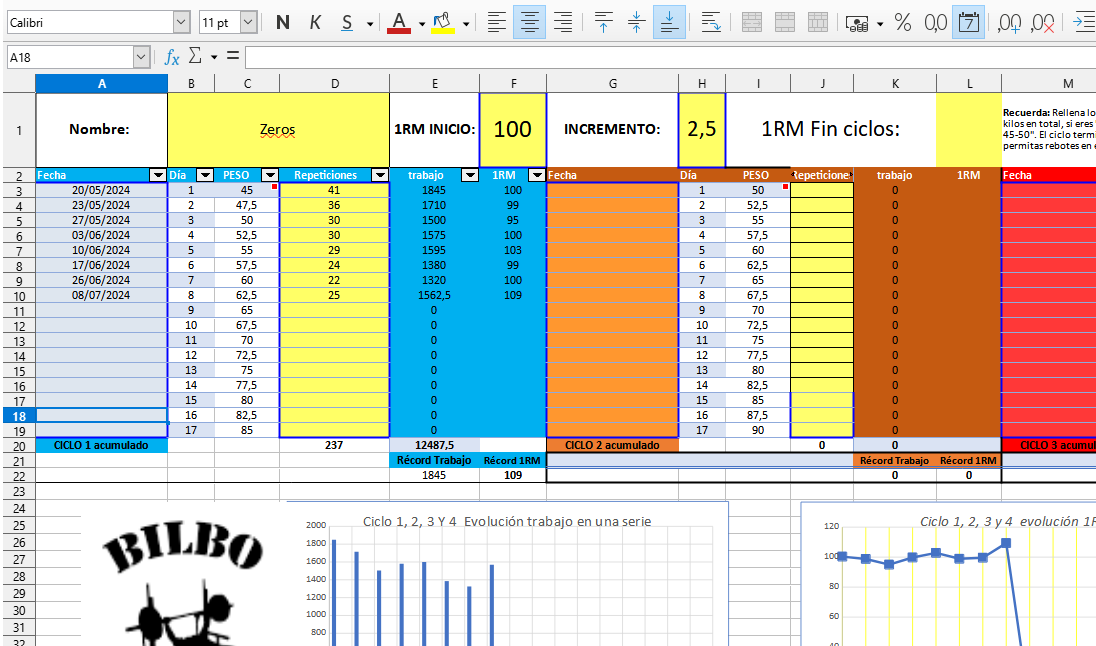
Task: Select column A header
Action: pyautogui.click(x=101, y=83)
